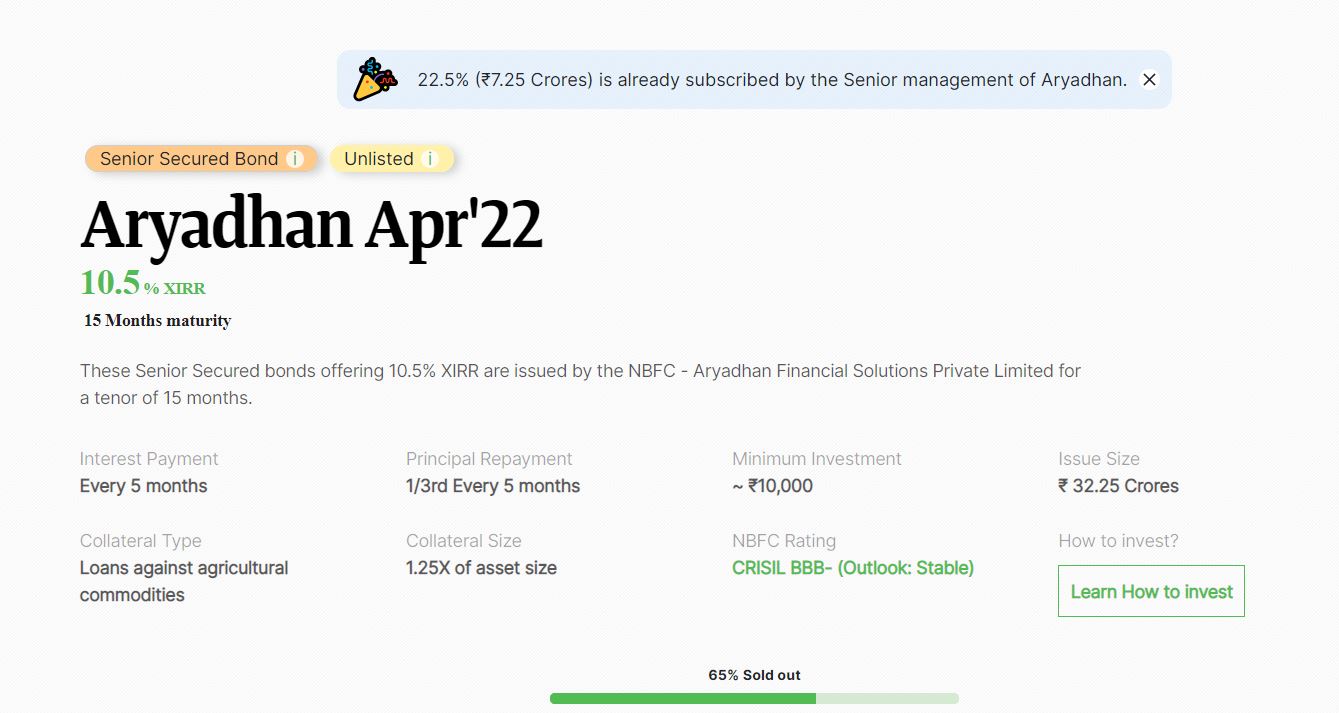Click the Interest Payment Every 5 months value
The image size is (1339, 713).
[144, 486]
